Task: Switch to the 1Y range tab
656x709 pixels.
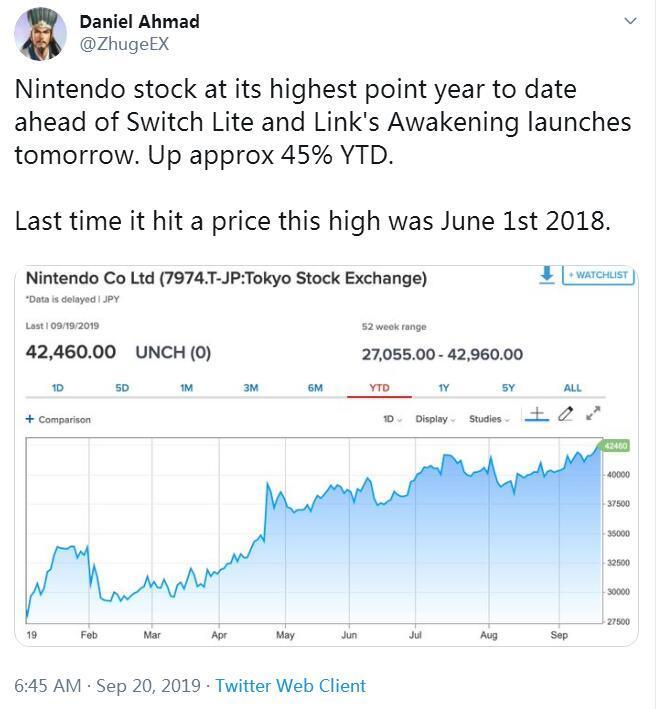Action: pos(444,388)
